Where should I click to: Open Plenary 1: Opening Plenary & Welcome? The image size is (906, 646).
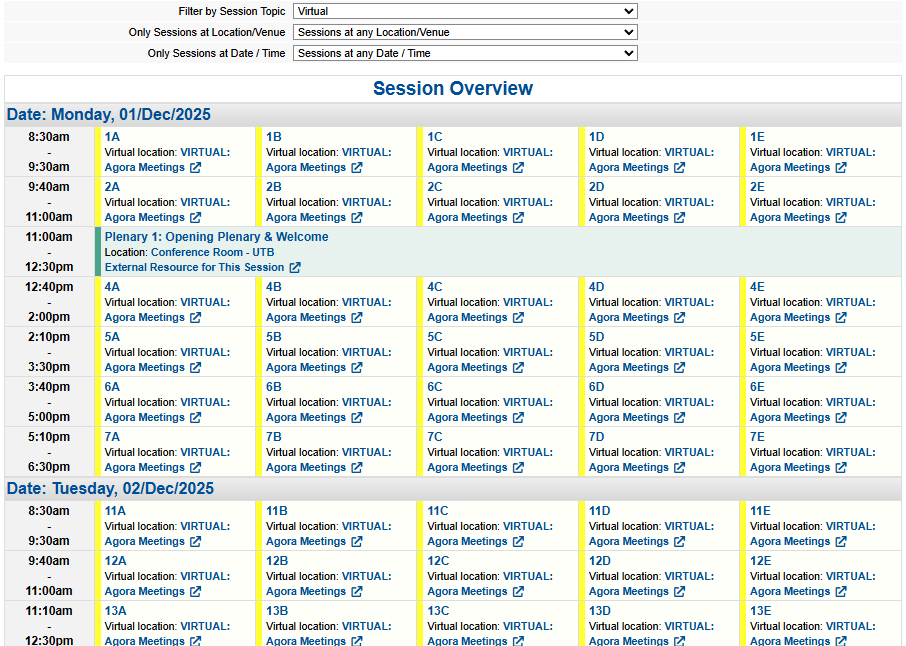(216, 237)
